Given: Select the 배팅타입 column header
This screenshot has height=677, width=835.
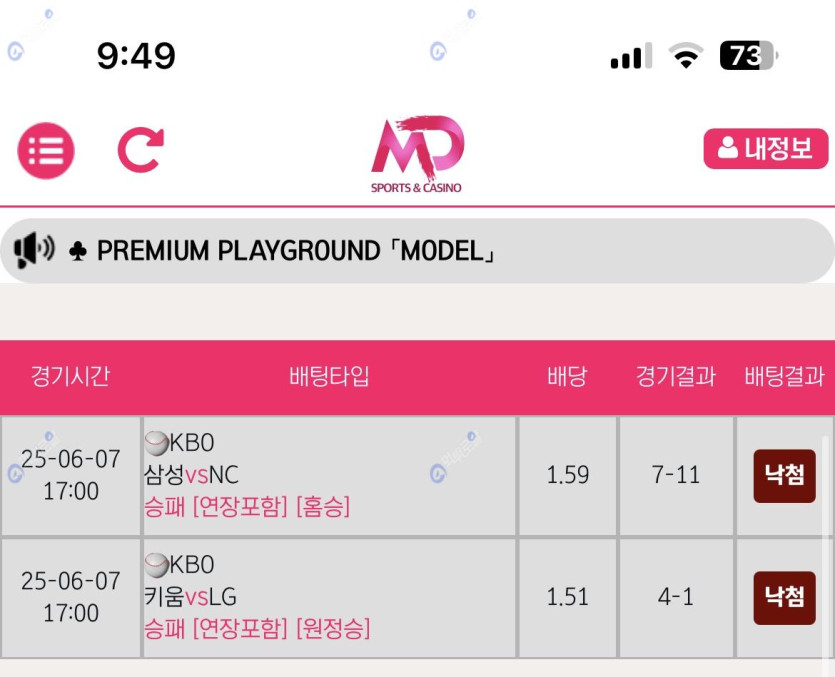Looking at the screenshot, I should [x=329, y=377].
